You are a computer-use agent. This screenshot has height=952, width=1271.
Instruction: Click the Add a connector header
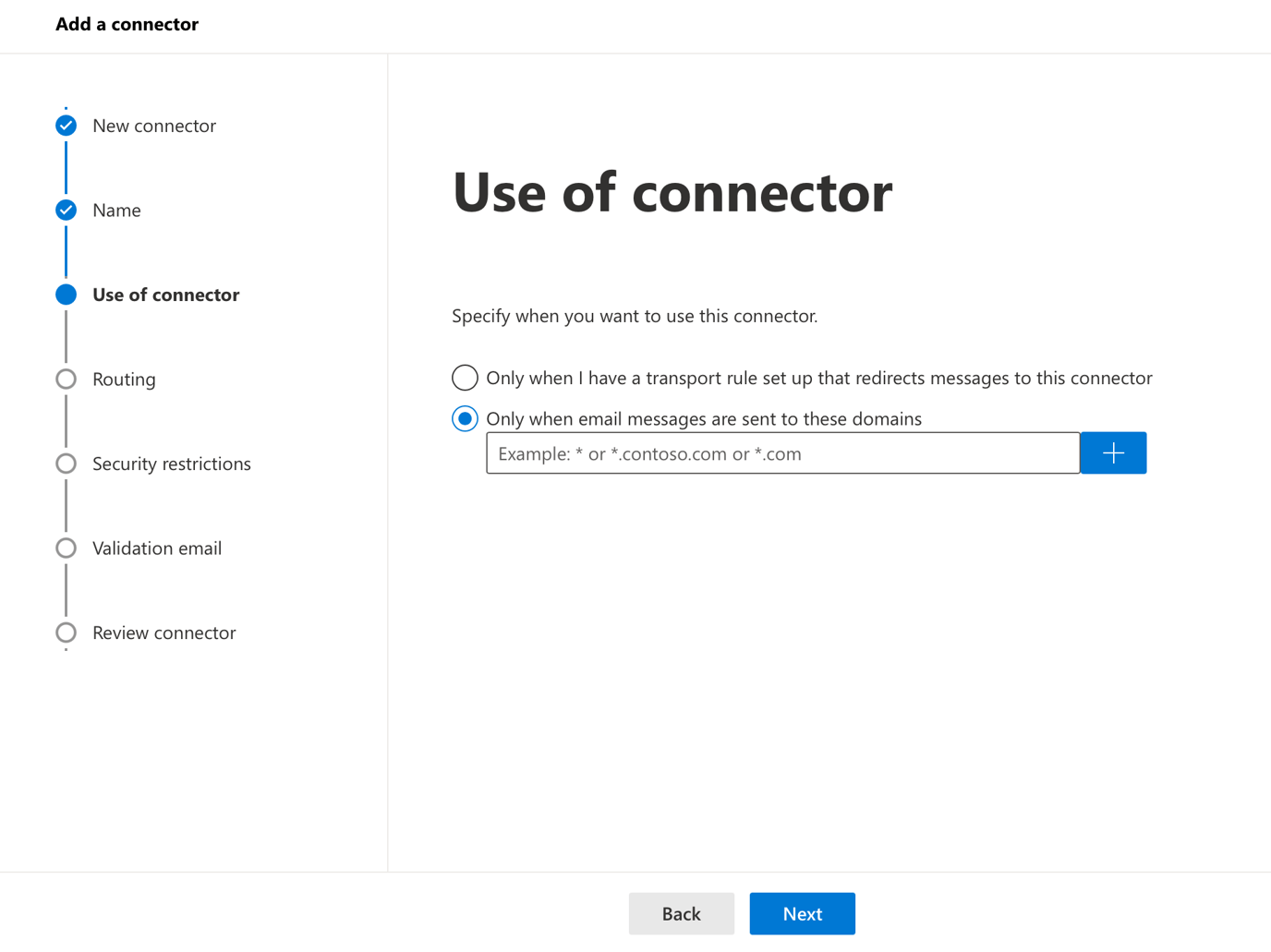[127, 24]
